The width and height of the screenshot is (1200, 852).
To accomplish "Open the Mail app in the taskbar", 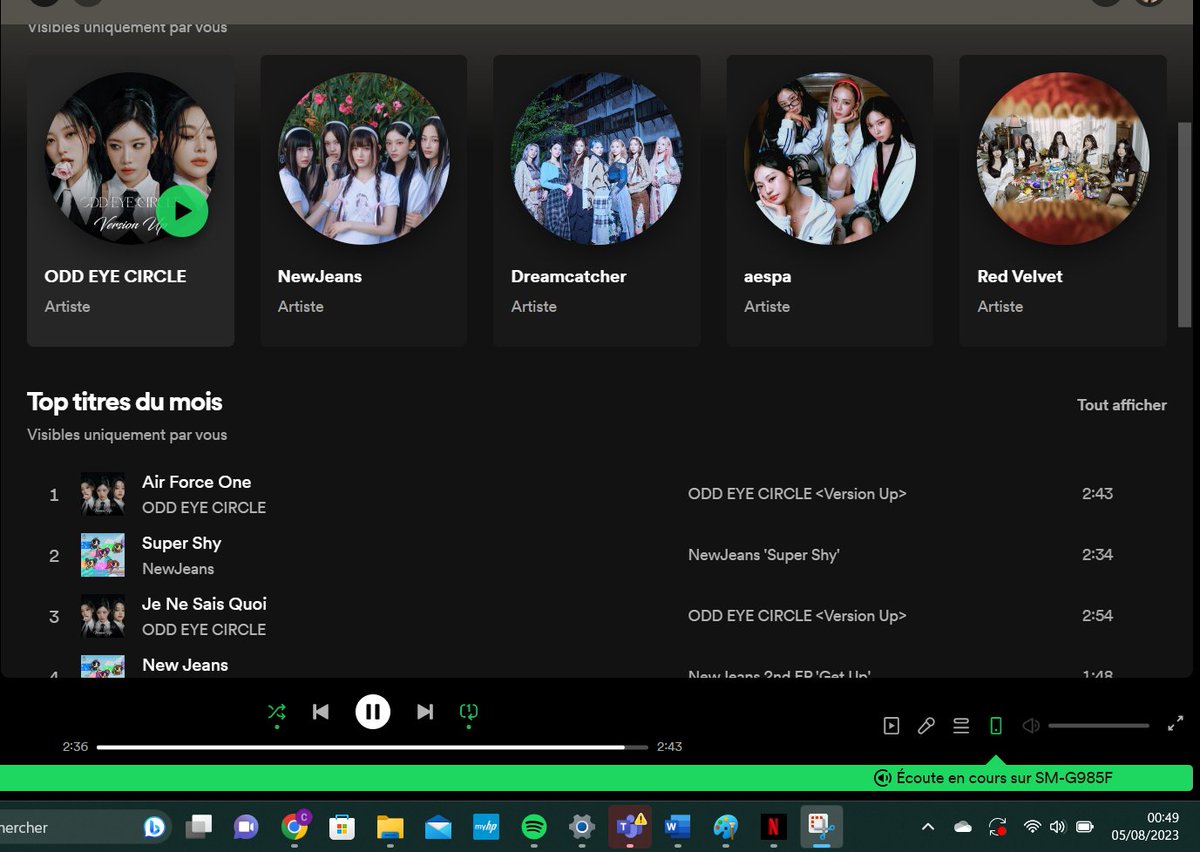I will pyautogui.click(x=437, y=827).
